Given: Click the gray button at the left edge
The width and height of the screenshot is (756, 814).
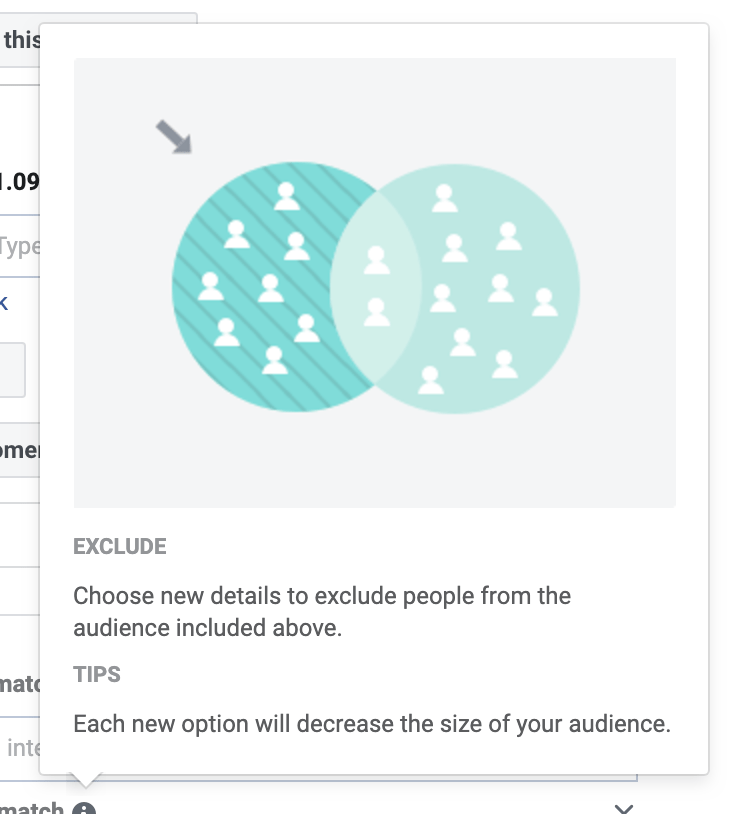Looking at the screenshot, I should (12, 370).
